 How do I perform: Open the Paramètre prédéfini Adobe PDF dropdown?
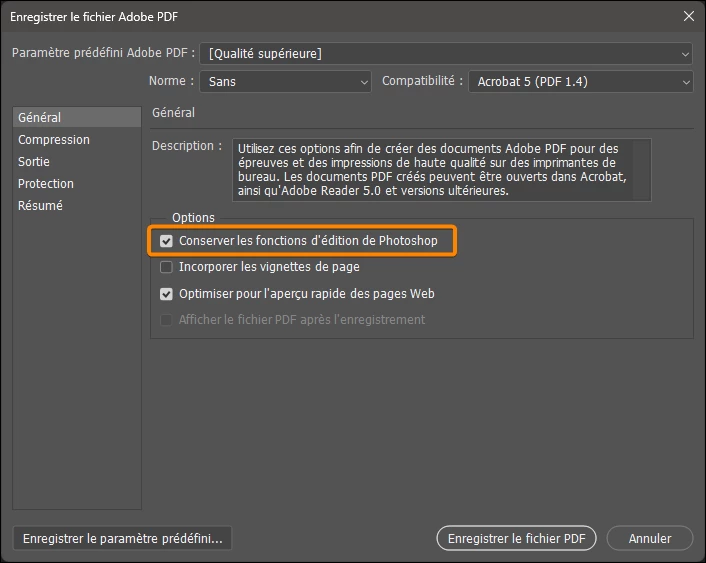point(446,54)
